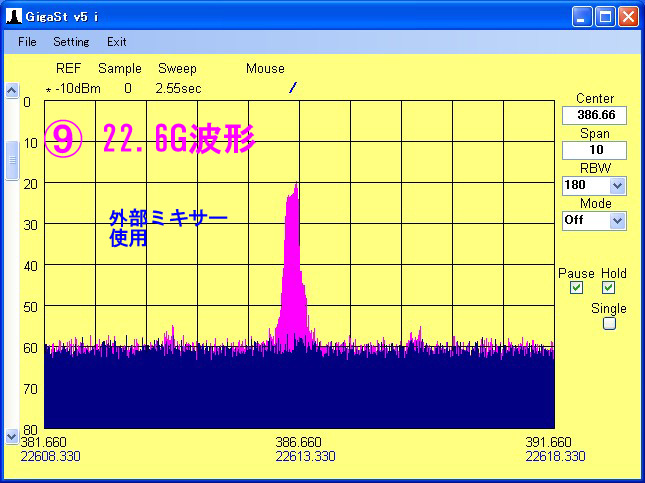Screen dimensions: 645x483
Task: Maximize the GigaSt window
Action: [605, 16]
